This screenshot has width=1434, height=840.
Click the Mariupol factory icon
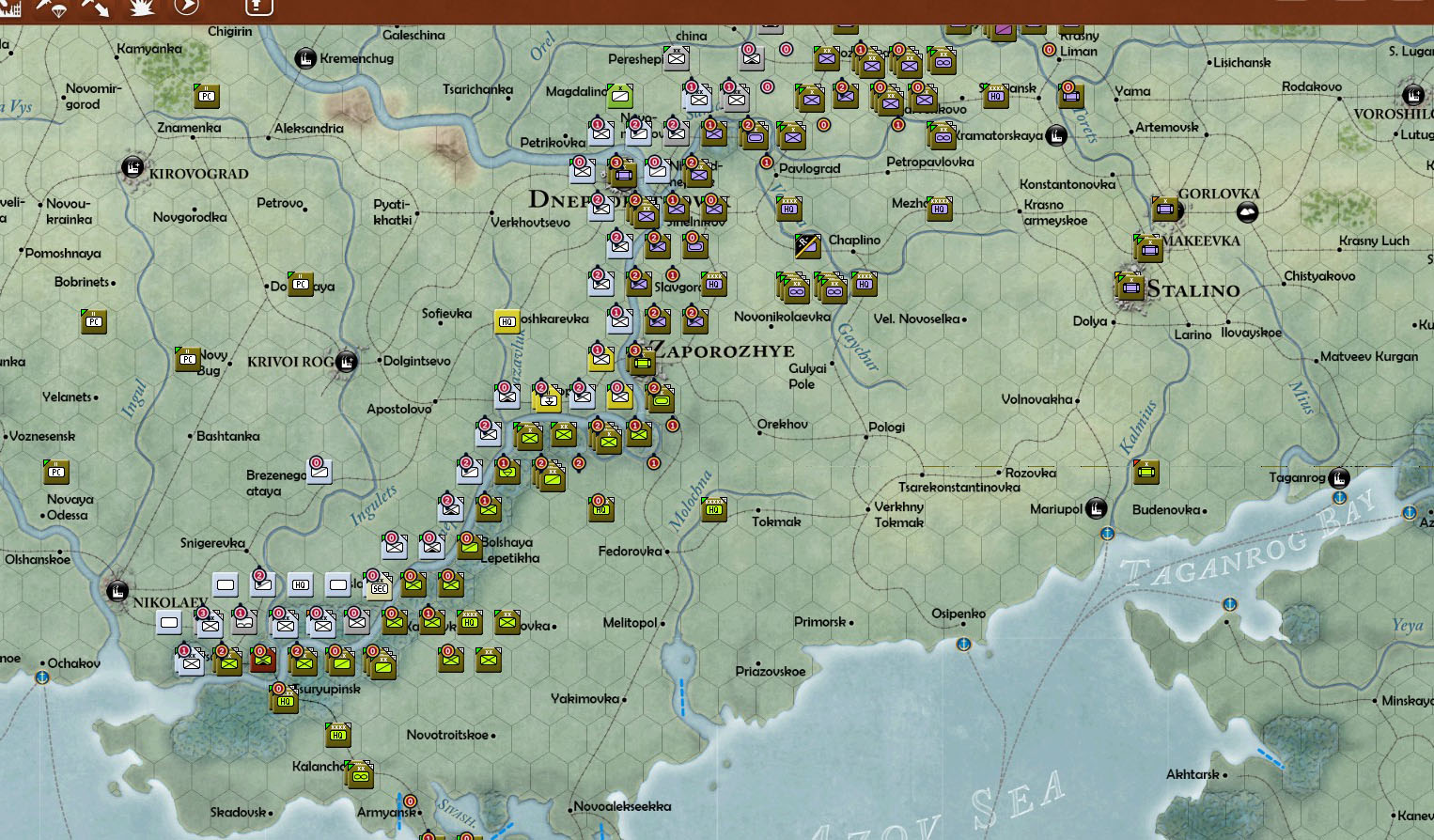coord(1096,508)
